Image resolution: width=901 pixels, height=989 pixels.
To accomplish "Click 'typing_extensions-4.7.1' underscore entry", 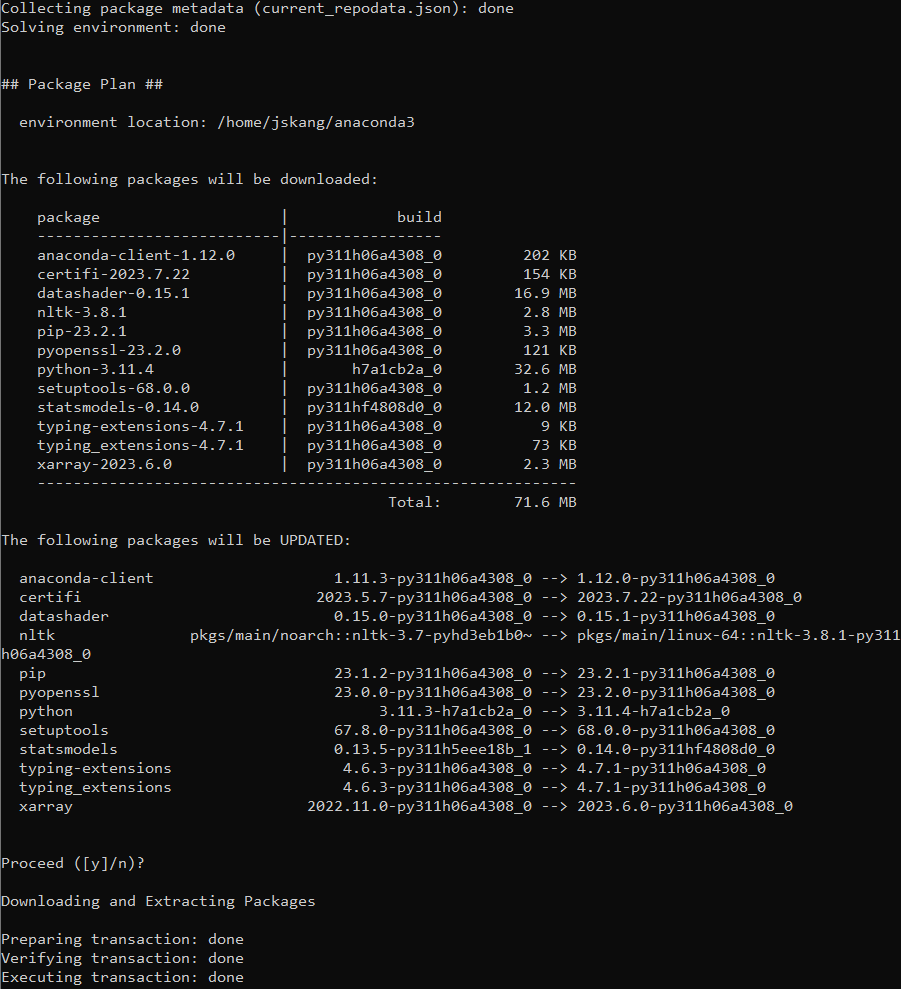I will point(140,445).
